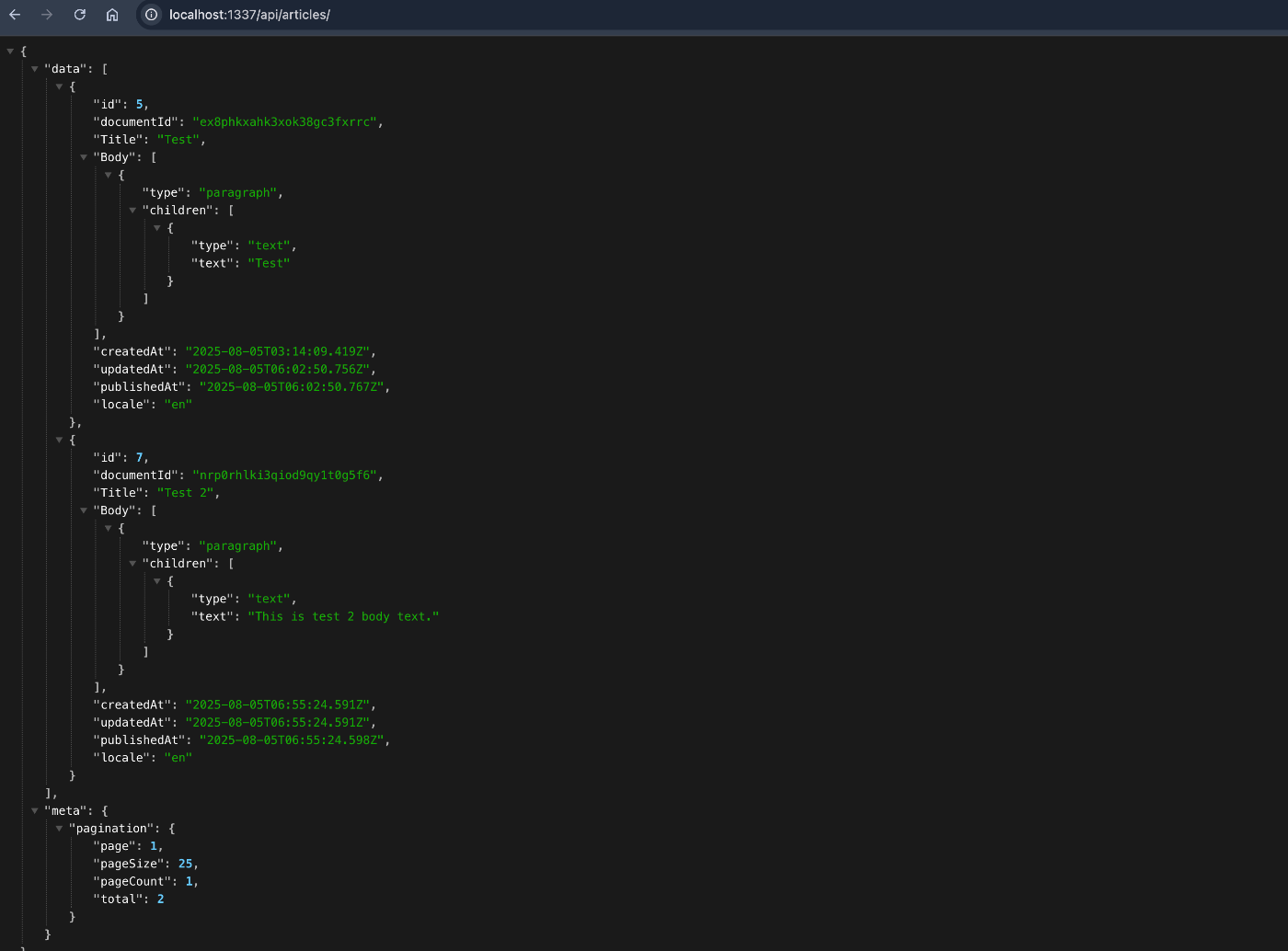This screenshot has height=951, width=1288.
Task: Click the "pageSize" value 25
Action: coord(185,864)
